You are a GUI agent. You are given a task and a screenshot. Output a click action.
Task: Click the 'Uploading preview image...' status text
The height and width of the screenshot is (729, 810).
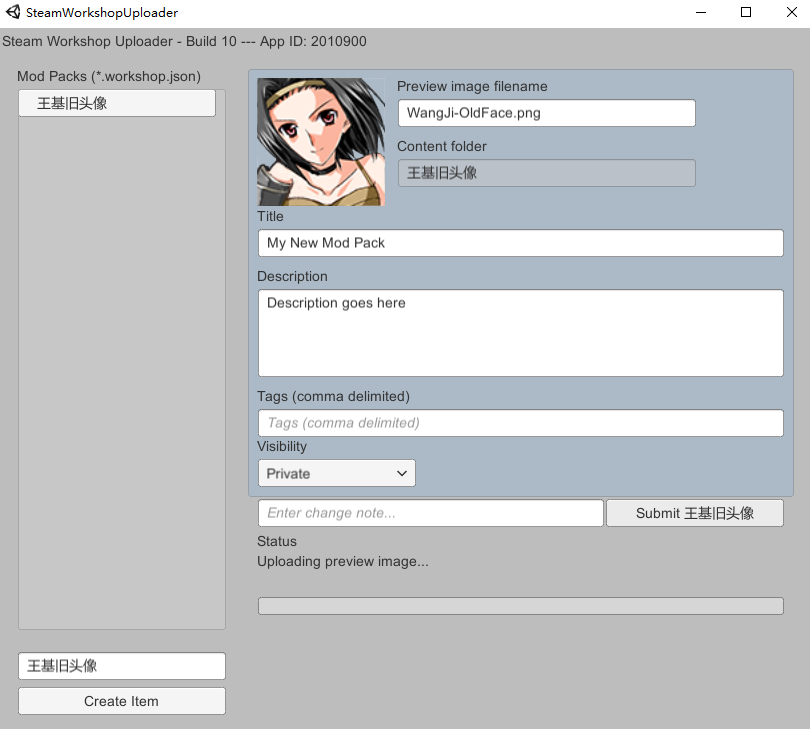click(x=343, y=561)
